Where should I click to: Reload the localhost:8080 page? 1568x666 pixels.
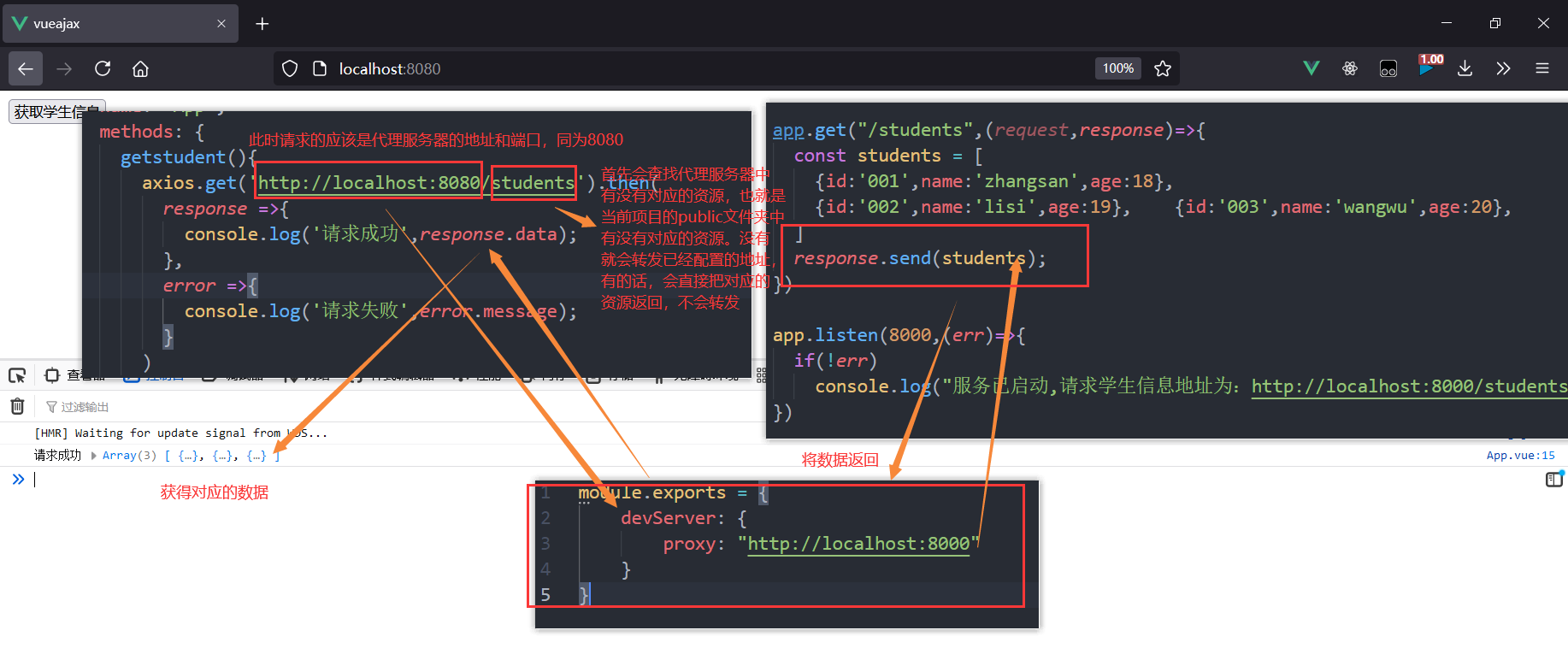(103, 68)
